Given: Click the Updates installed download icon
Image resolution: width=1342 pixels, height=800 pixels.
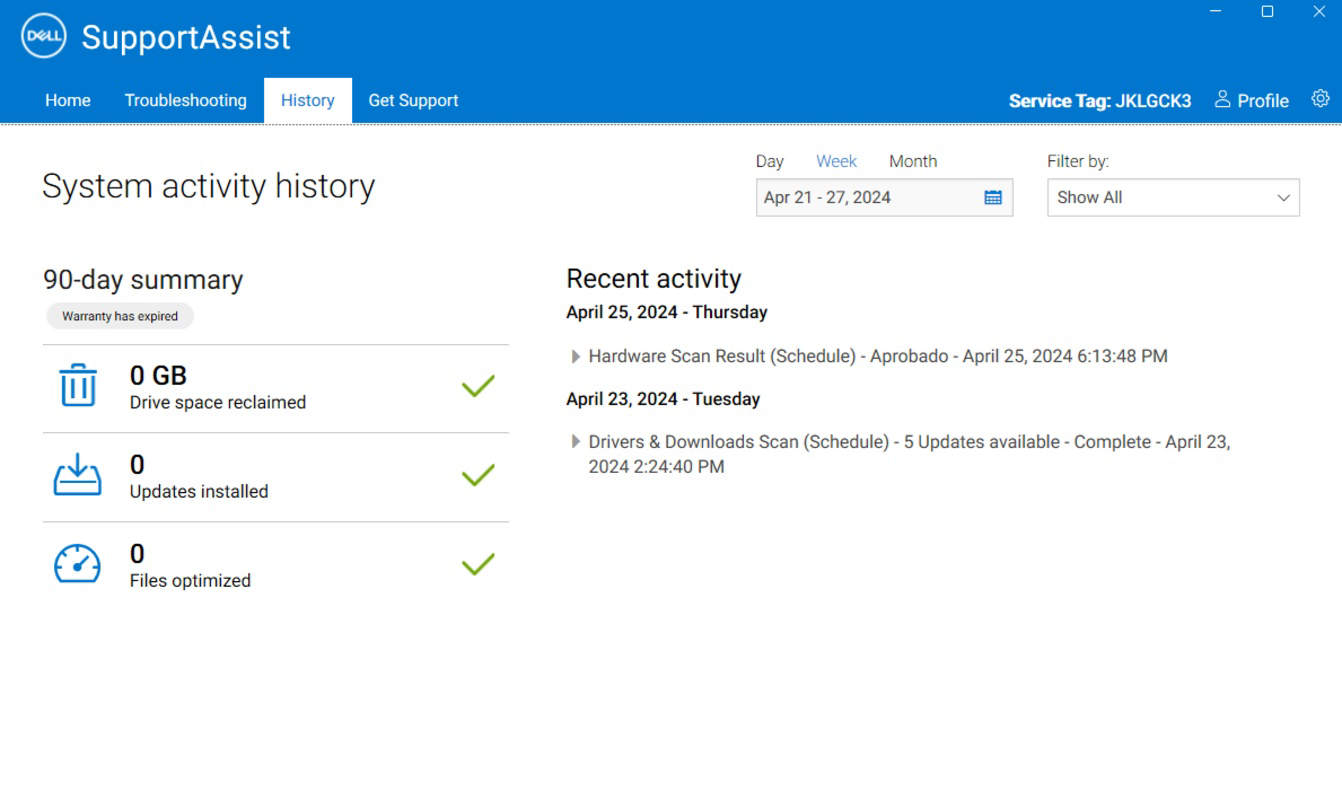Looking at the screenshot, I should point(77,475).
